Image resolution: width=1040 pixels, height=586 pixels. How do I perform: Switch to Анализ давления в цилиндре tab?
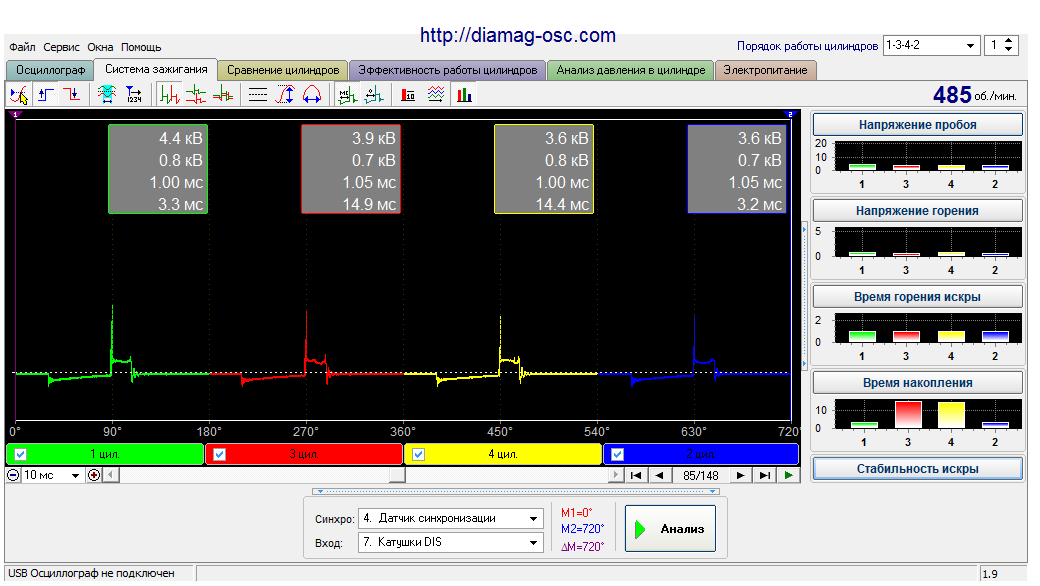pyautogui.click(x=631, y=70)
